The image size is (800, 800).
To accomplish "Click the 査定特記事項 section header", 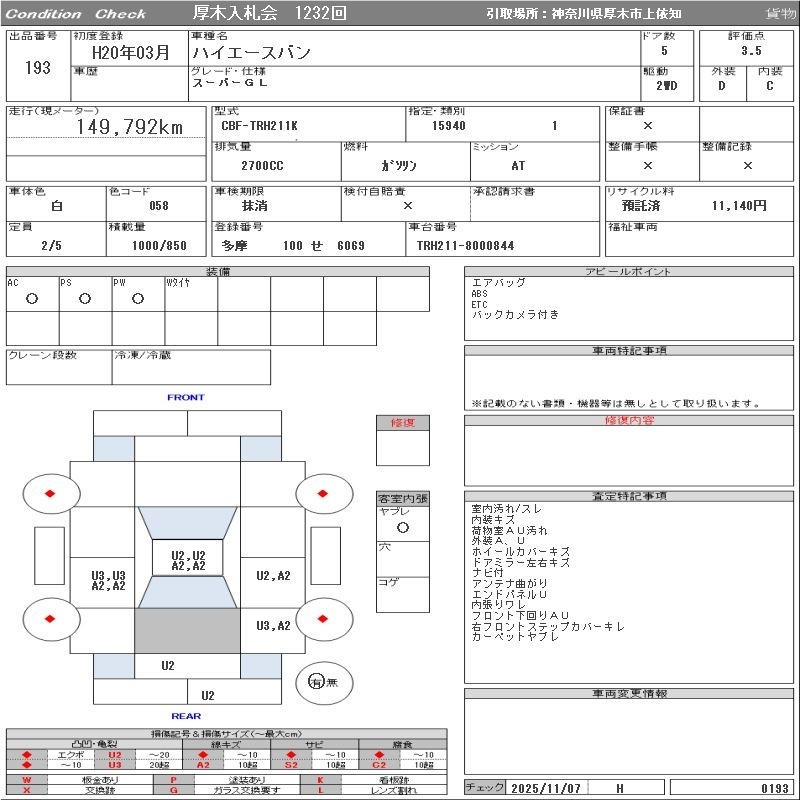I will (627, 496).
